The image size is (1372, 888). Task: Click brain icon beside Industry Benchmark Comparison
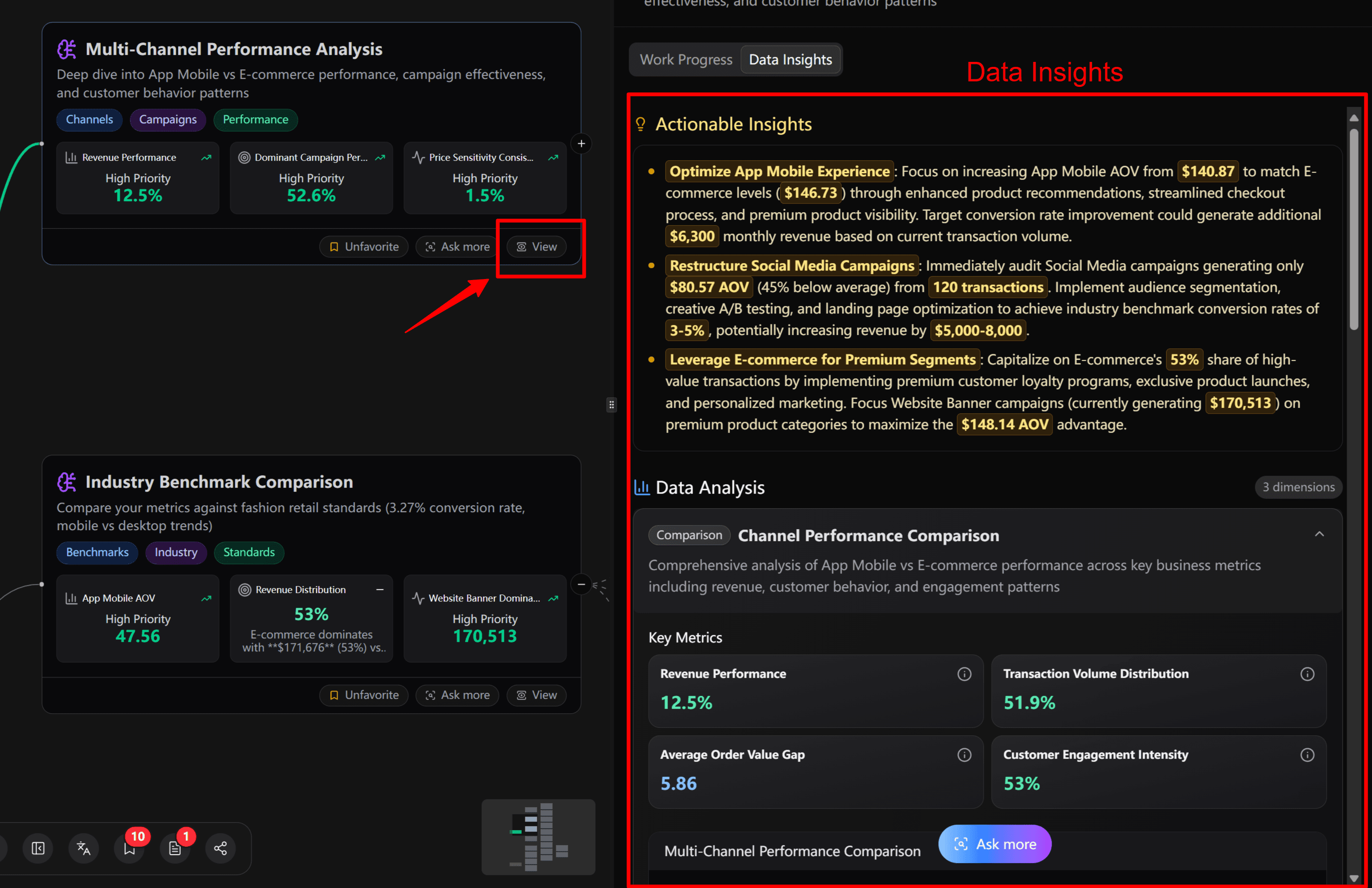[x=67, y=482]
